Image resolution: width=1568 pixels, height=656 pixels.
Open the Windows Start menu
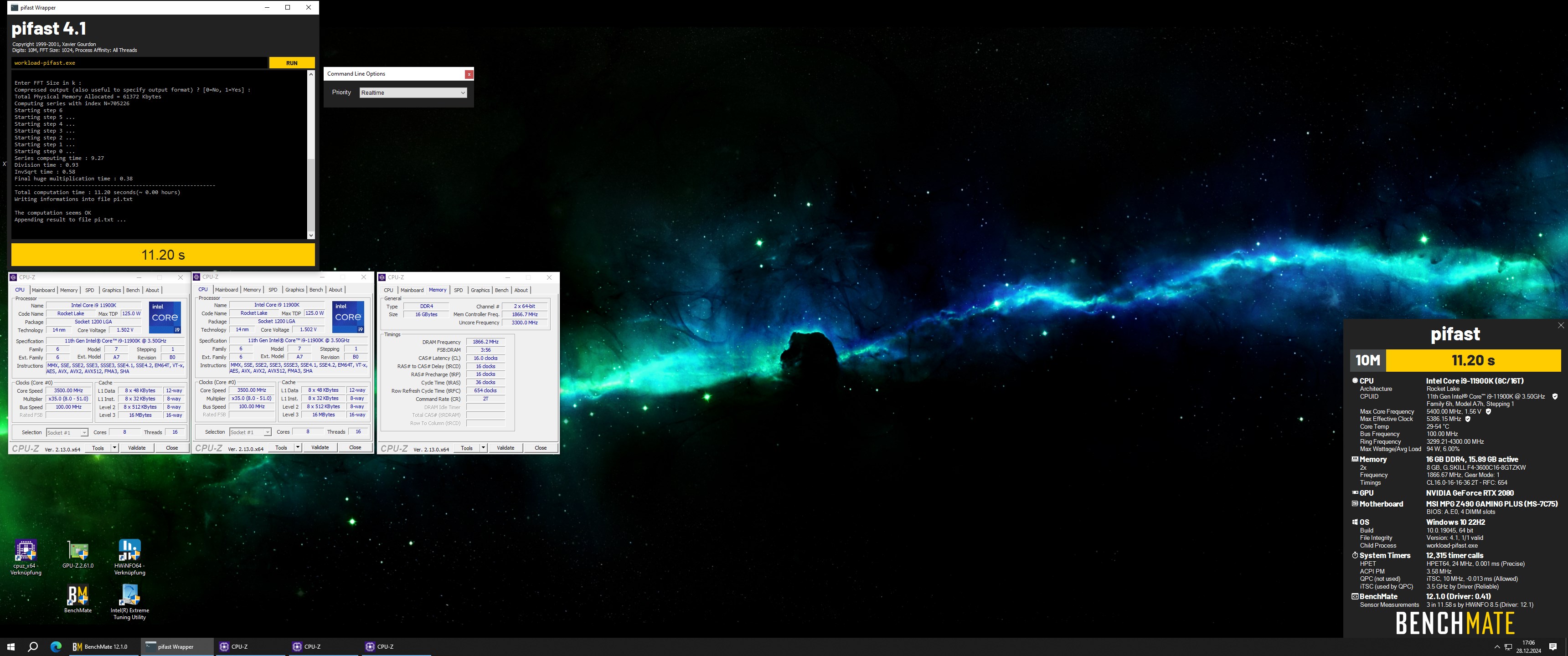10,646
